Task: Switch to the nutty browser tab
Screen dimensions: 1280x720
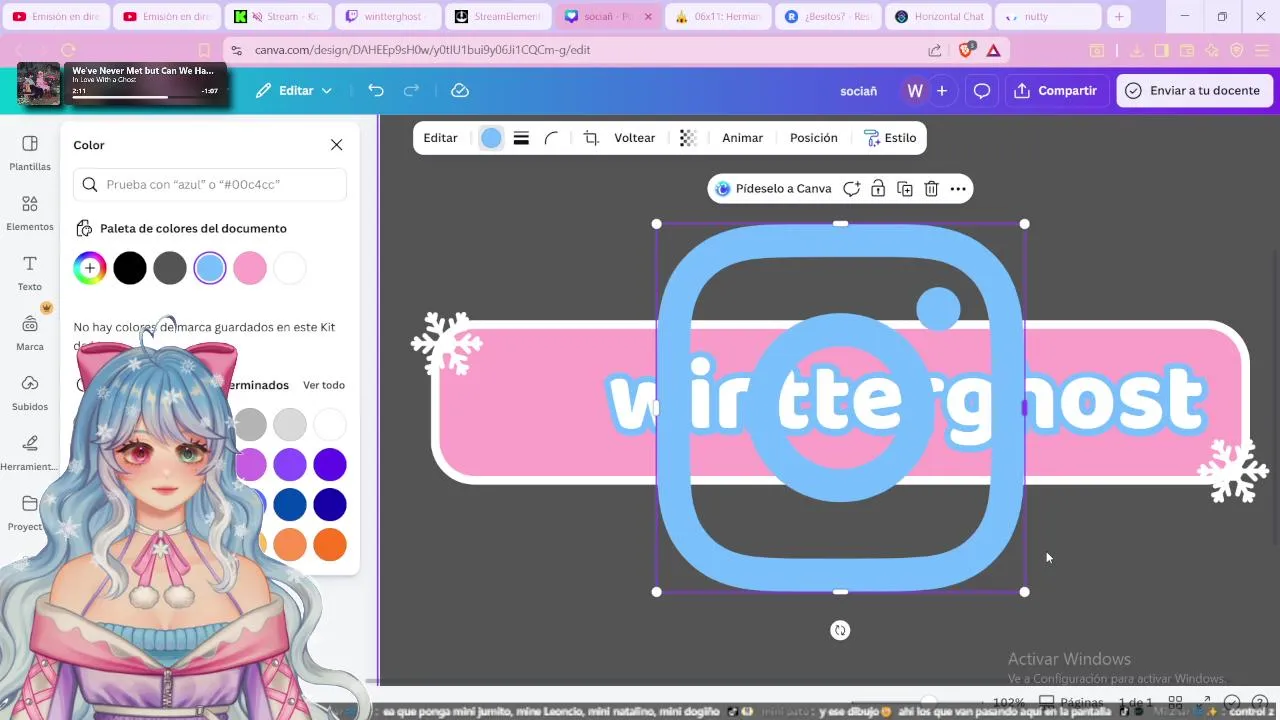Action: (1047, 17)
